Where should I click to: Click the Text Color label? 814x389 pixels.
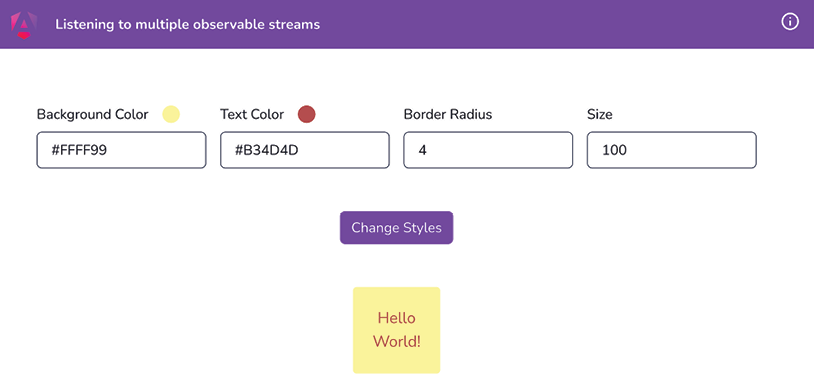(252, 114)
